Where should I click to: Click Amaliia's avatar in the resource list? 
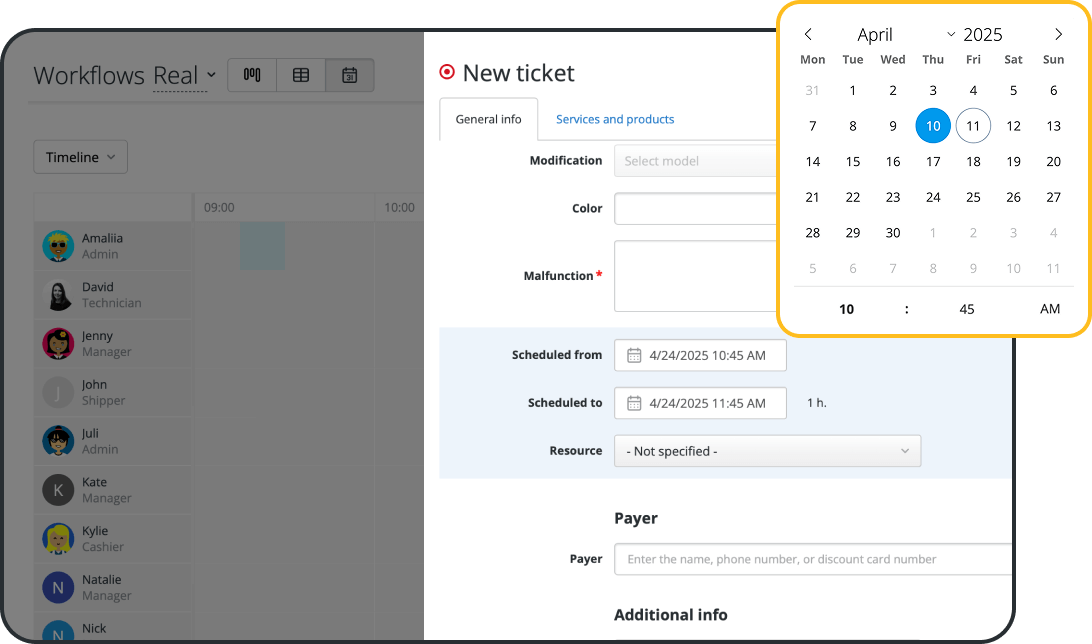(x=60, y=245)
